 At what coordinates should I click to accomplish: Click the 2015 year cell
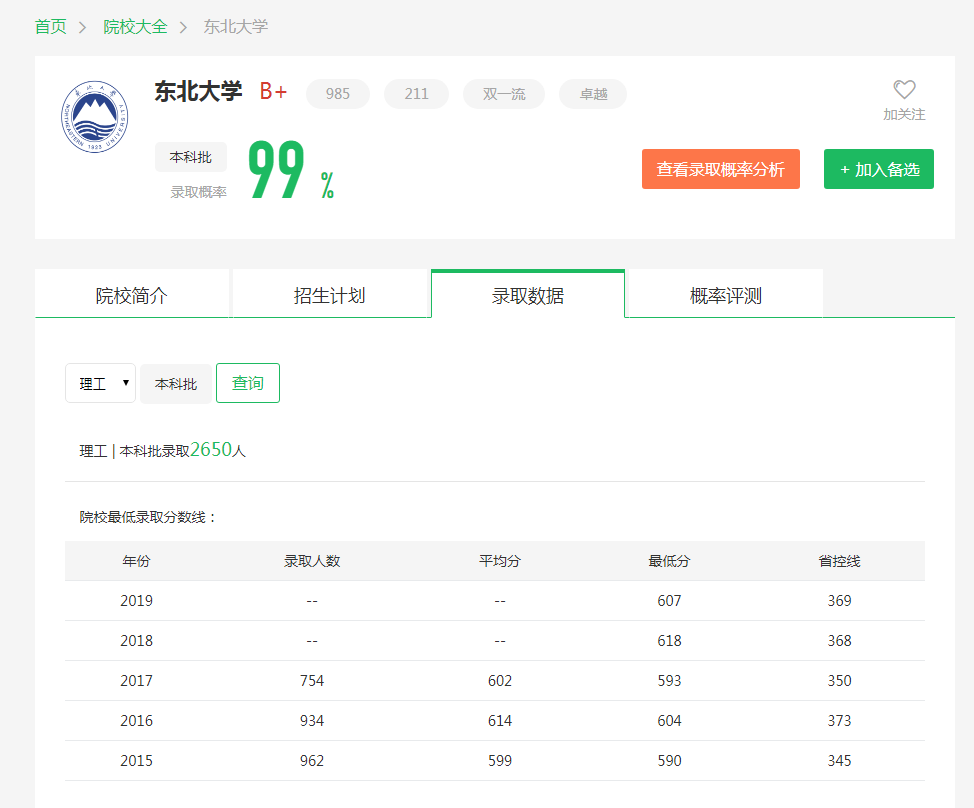(x=136, y=760)
